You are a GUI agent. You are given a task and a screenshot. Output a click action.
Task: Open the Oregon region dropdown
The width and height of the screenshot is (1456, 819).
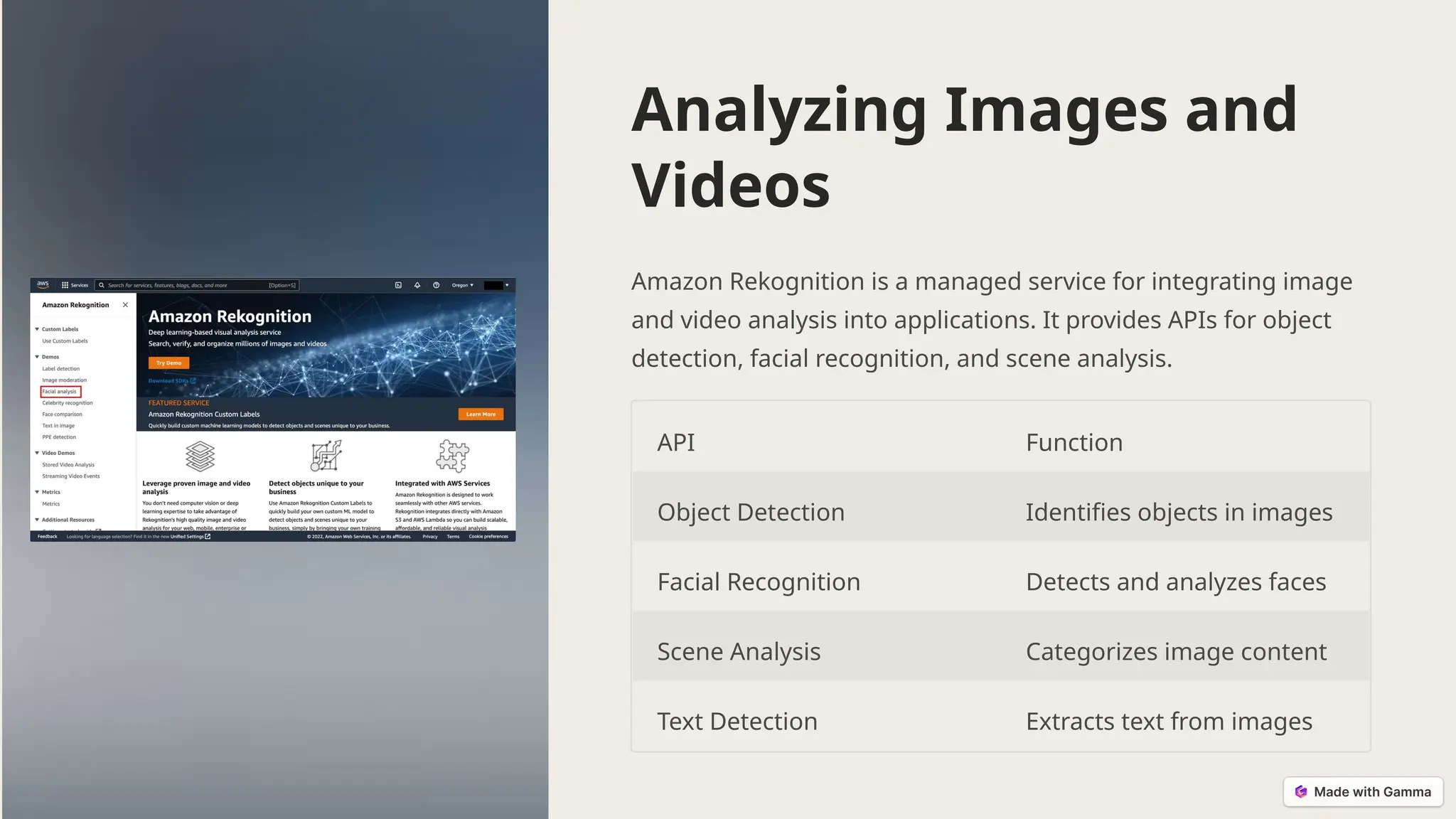tap(462, 285)
